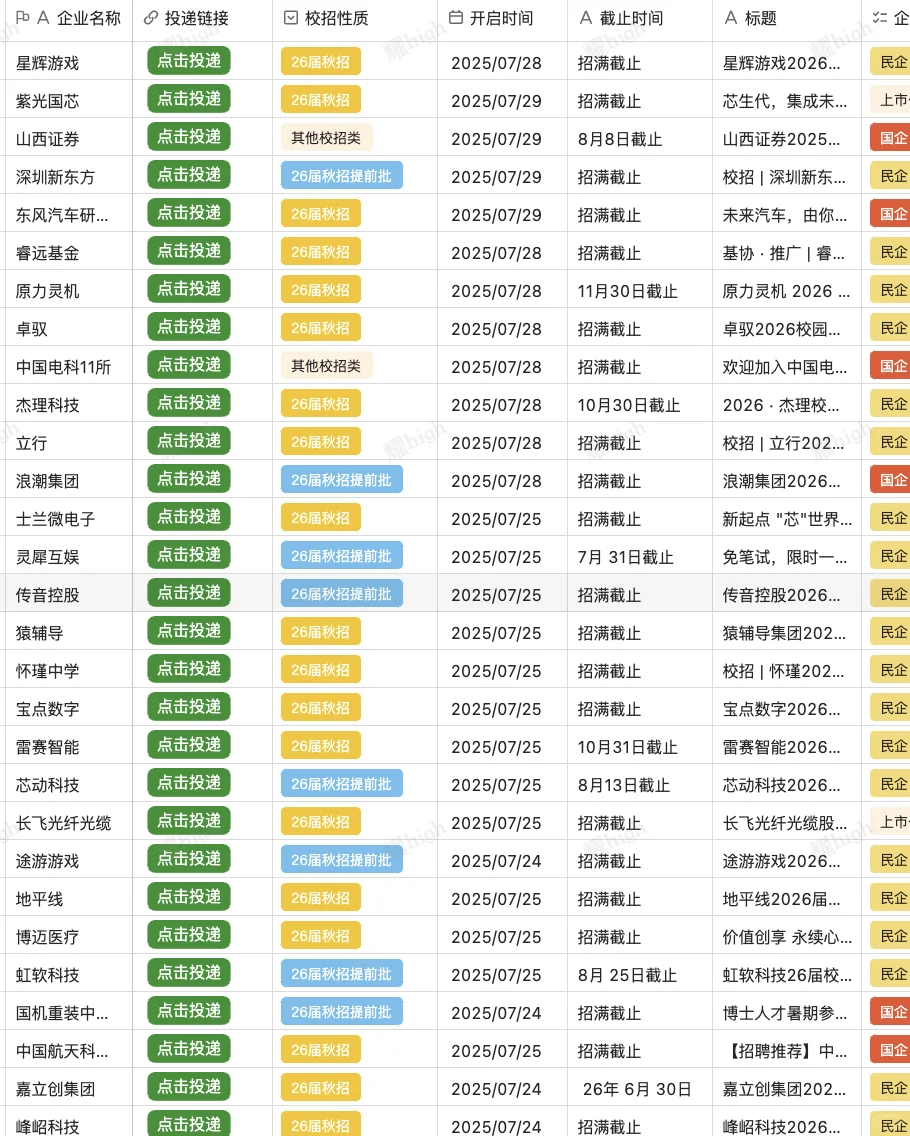
Task: Click the 开启时间 column header
Action: (x=501, y=18)
